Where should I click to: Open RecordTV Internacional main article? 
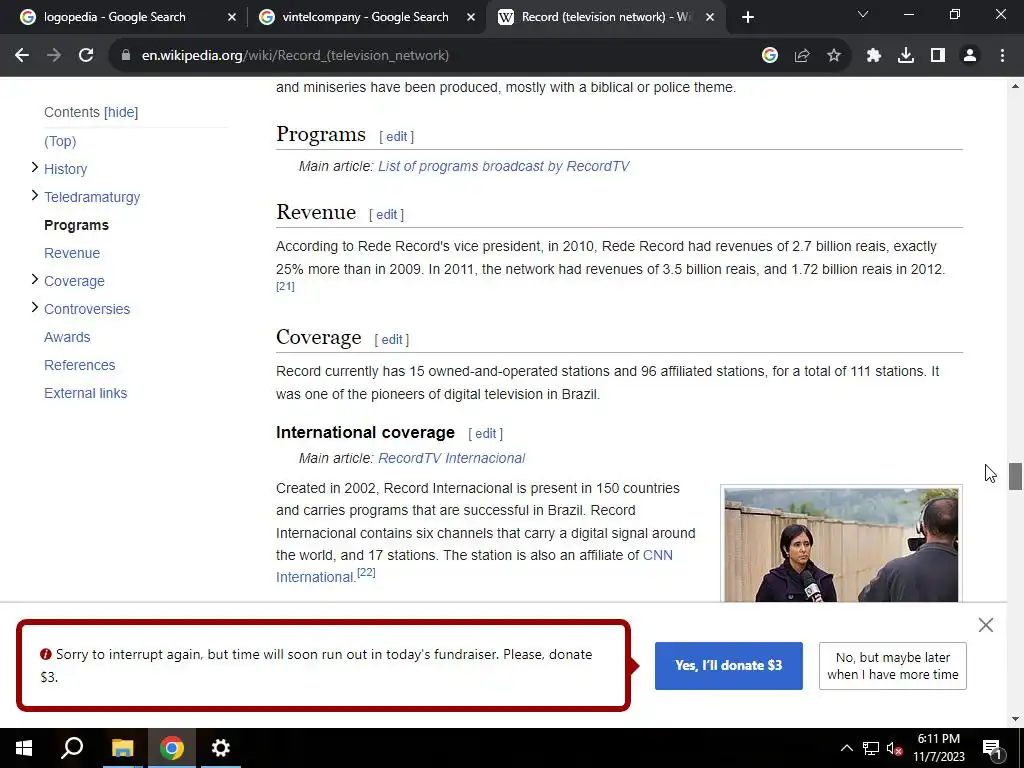point(451,458)
